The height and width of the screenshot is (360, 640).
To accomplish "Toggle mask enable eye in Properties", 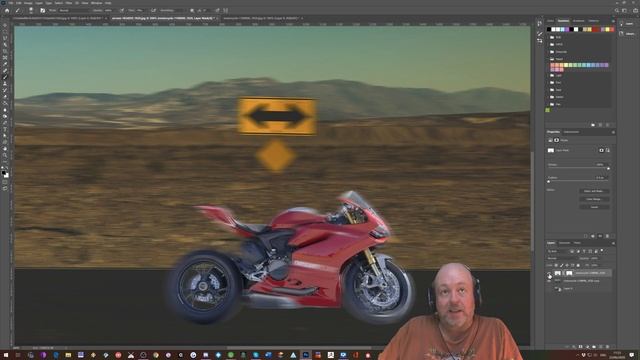I will pos(600,236).
